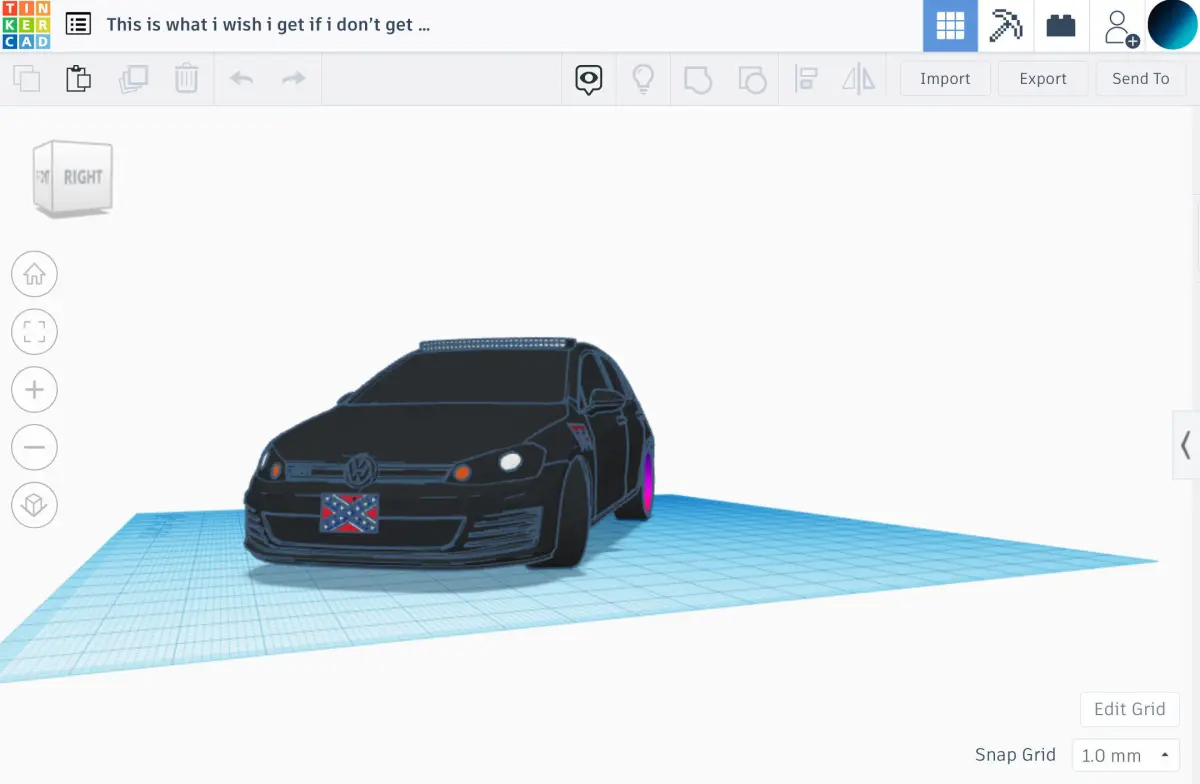Click the RIGHT face of the view cube
This screenshot has width=1200, height=784.
83,177
